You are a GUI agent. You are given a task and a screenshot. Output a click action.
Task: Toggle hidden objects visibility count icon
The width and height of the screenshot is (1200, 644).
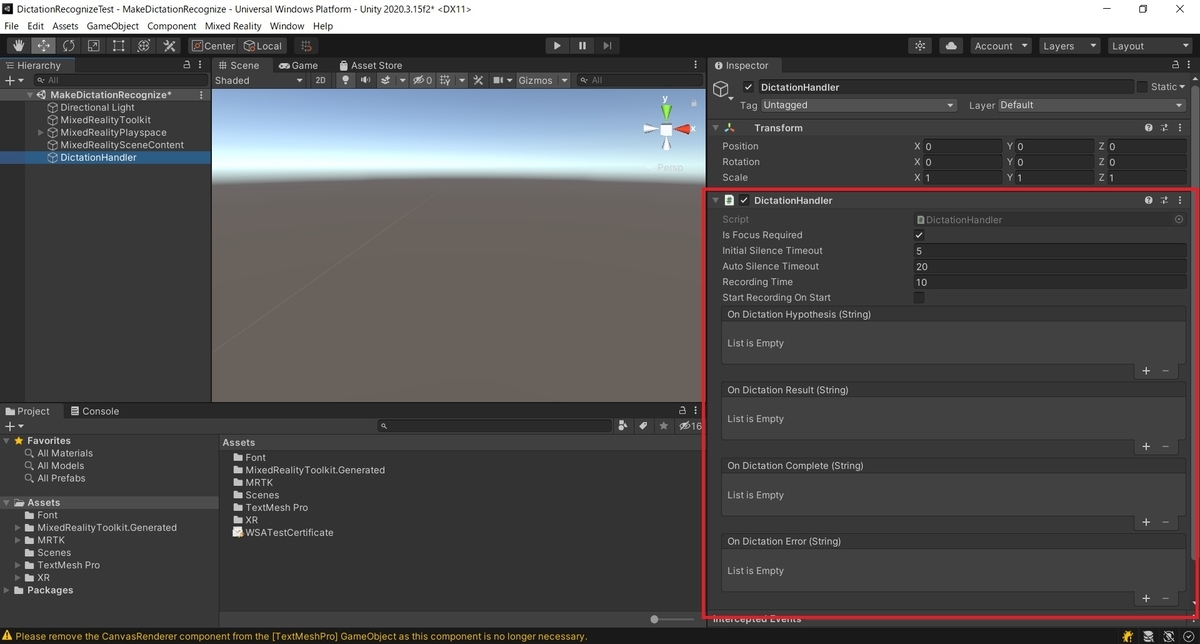click(x=423, y=80)
